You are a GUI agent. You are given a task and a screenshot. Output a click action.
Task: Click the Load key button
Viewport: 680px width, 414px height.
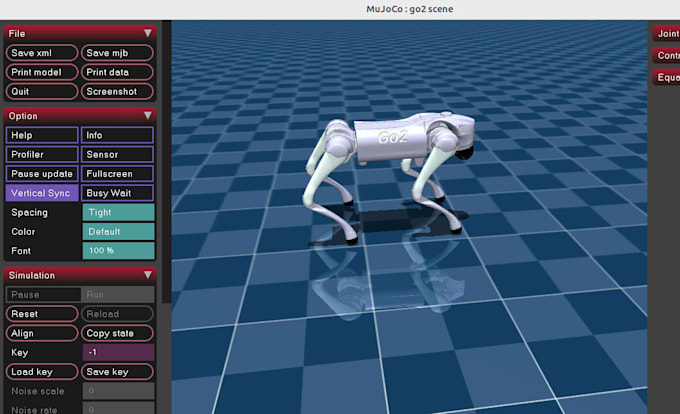[42, 372]
